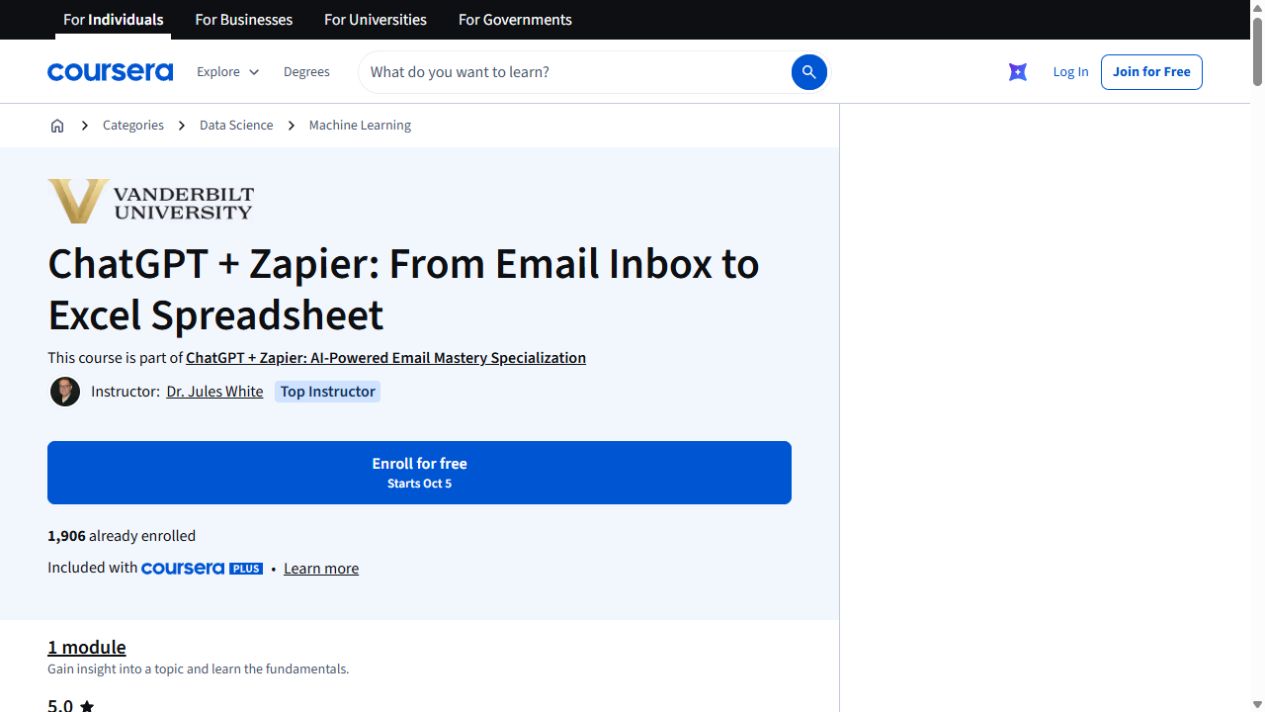Click the Log In link
The image size is (1265, 712).
[x=1070, y=72]
